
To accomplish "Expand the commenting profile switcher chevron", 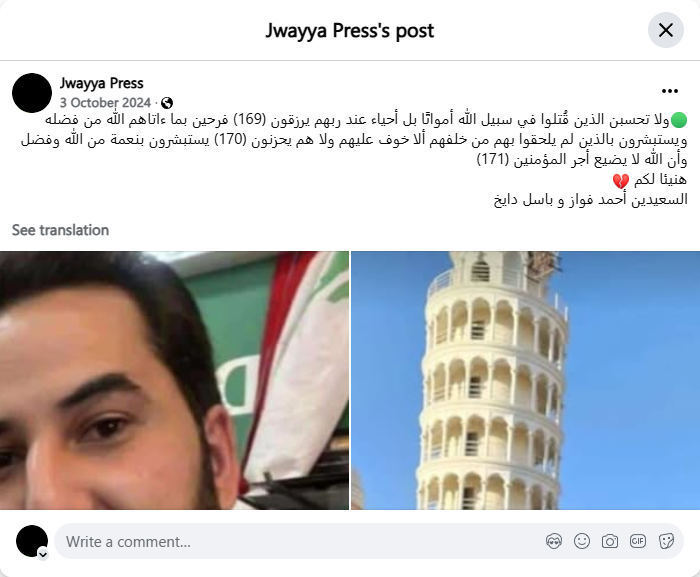I will click(43, 554).
